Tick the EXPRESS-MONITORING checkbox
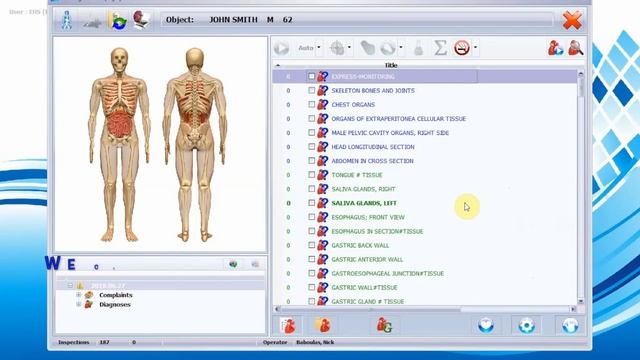The image size is (640, 360). (311, 76)
